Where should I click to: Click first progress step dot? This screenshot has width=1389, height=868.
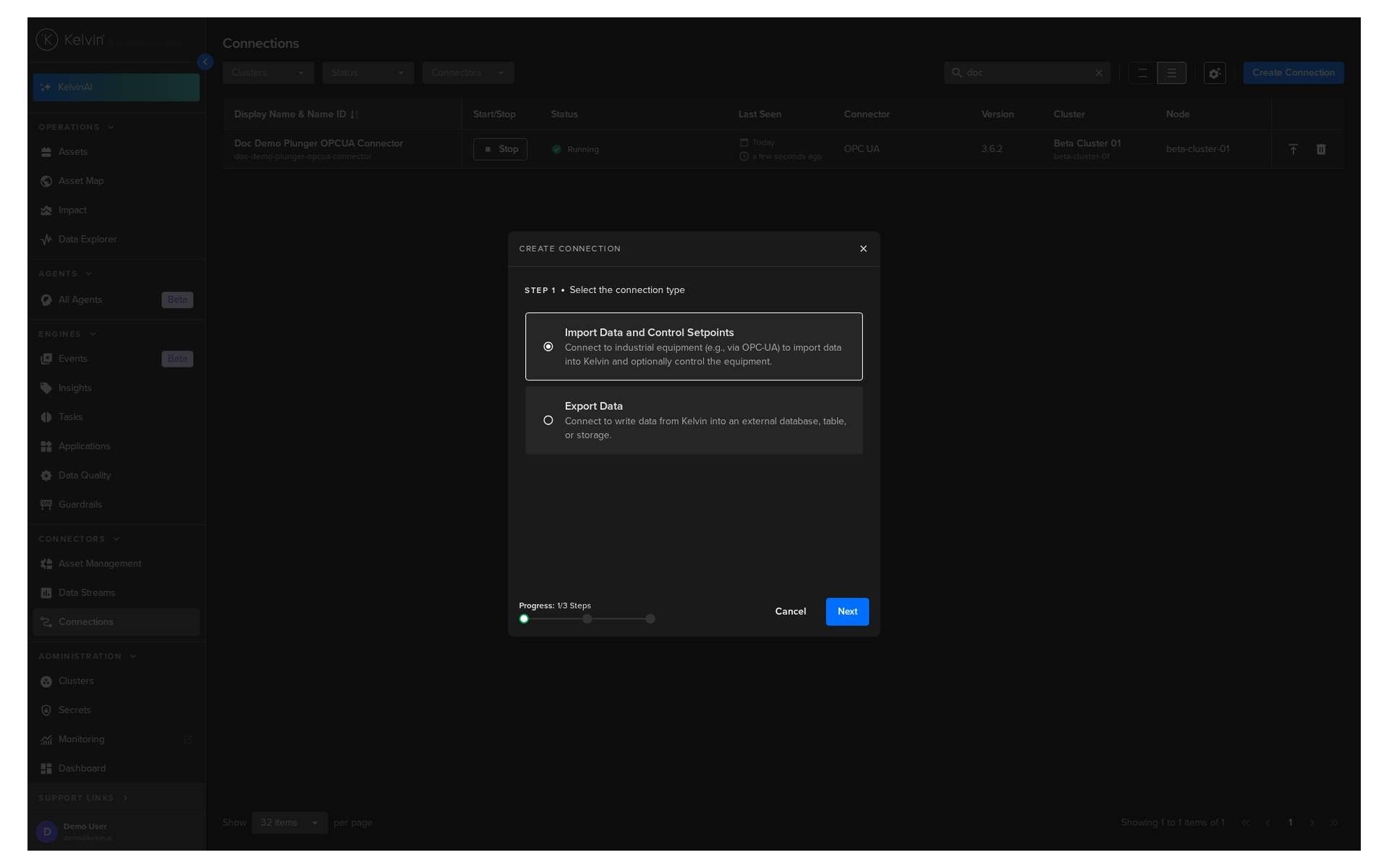(524, 618)
